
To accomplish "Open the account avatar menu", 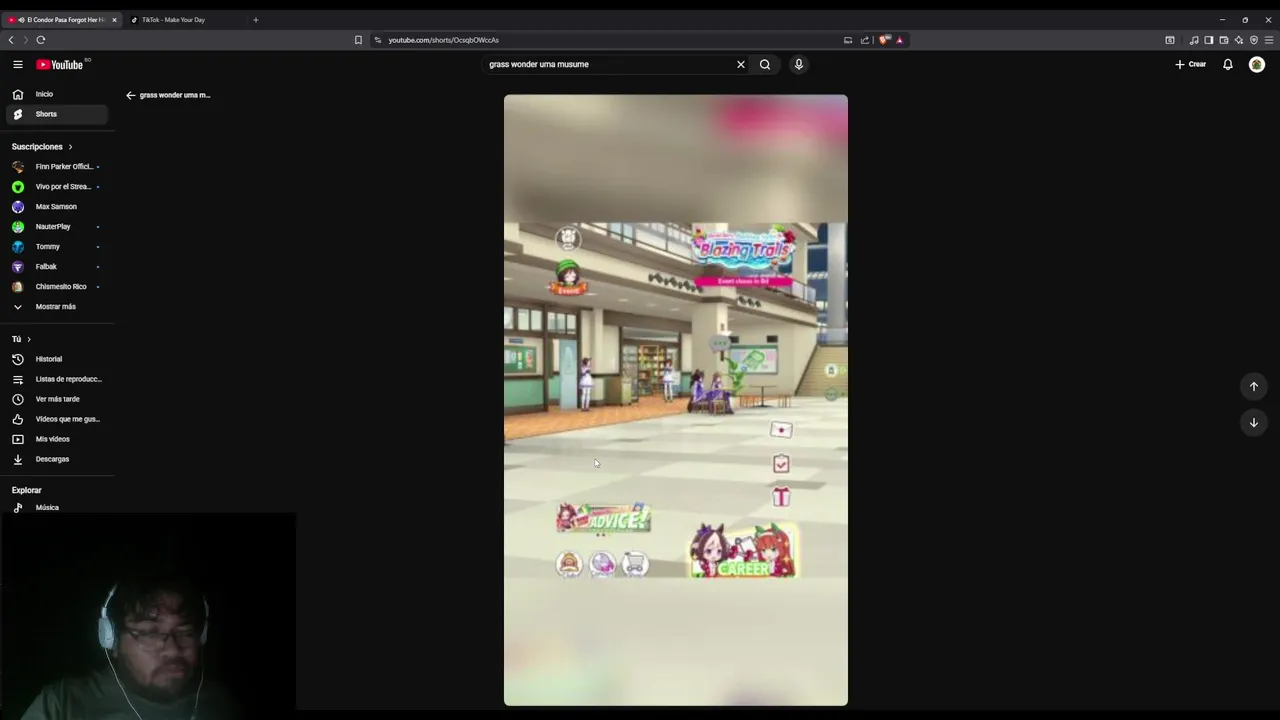I will click(1257, 64).
